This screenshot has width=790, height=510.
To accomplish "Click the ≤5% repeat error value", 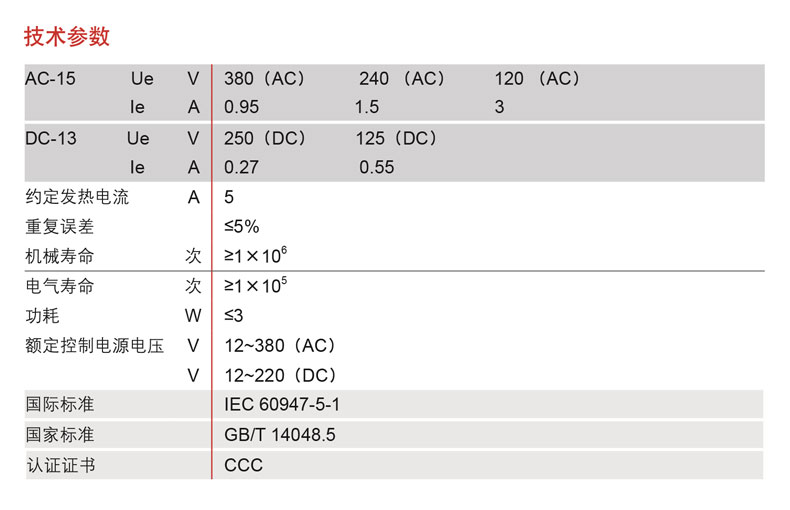I will point(242,227).
